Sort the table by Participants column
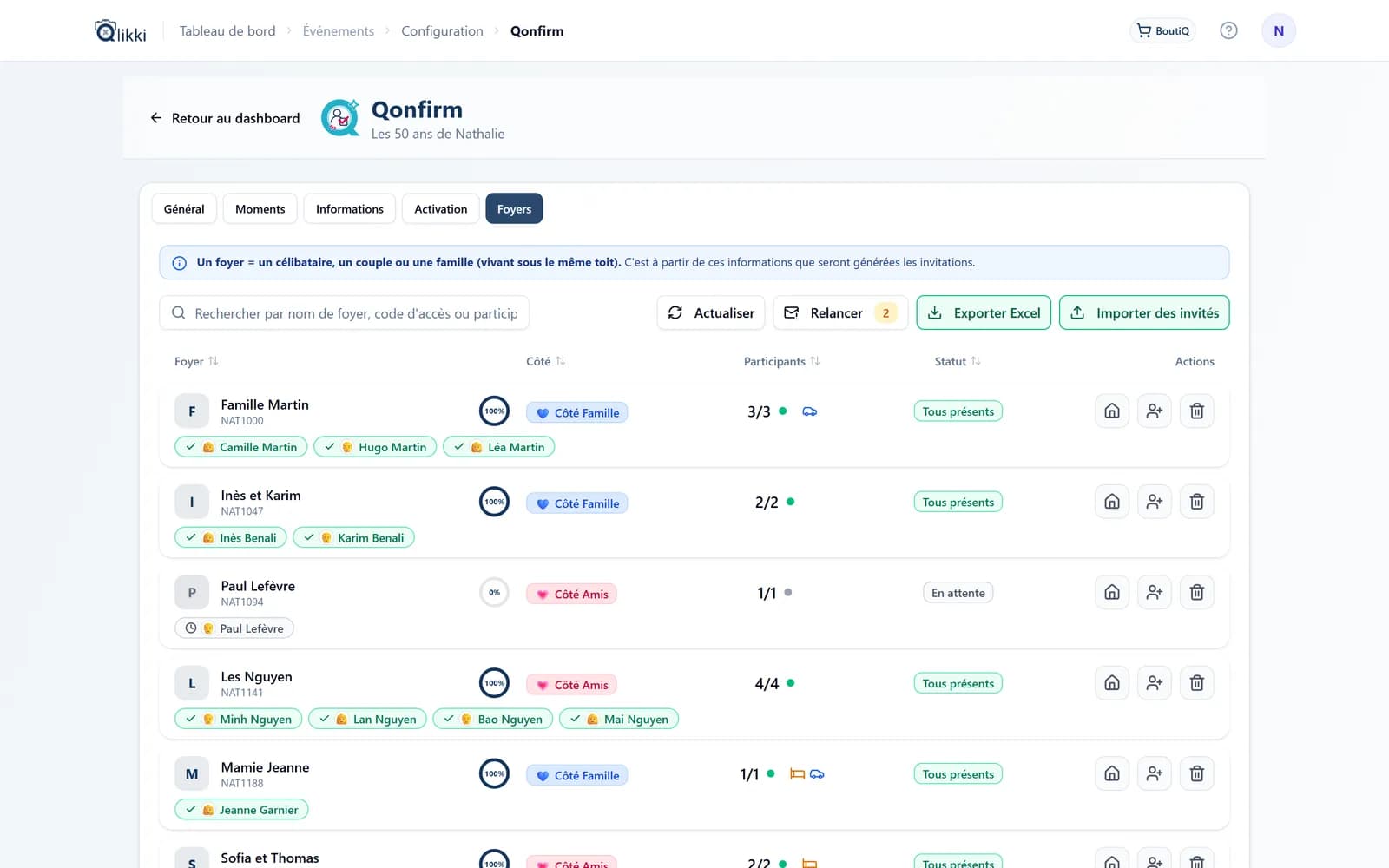Viewport: 1389px width, 868px height. [x=781, y=361]
